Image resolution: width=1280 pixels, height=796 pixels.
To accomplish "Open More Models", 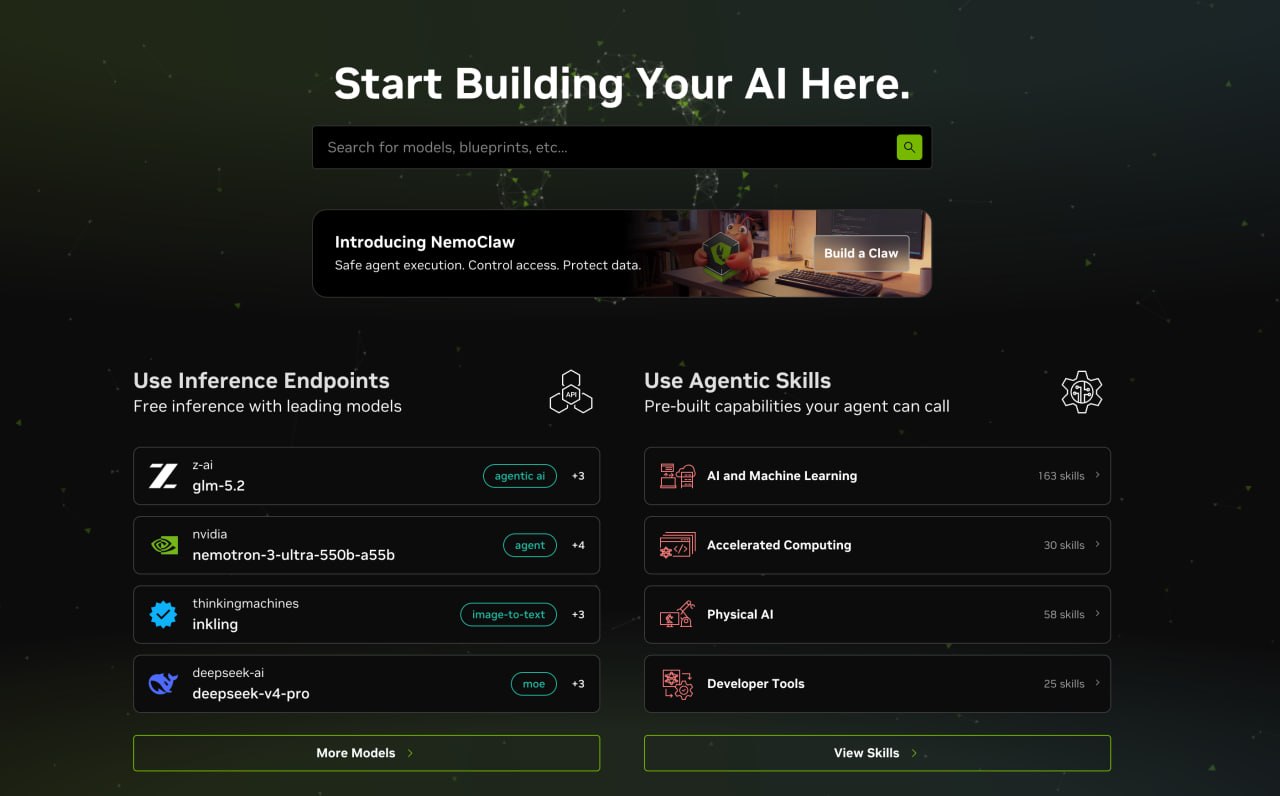I will pos(366,753).
